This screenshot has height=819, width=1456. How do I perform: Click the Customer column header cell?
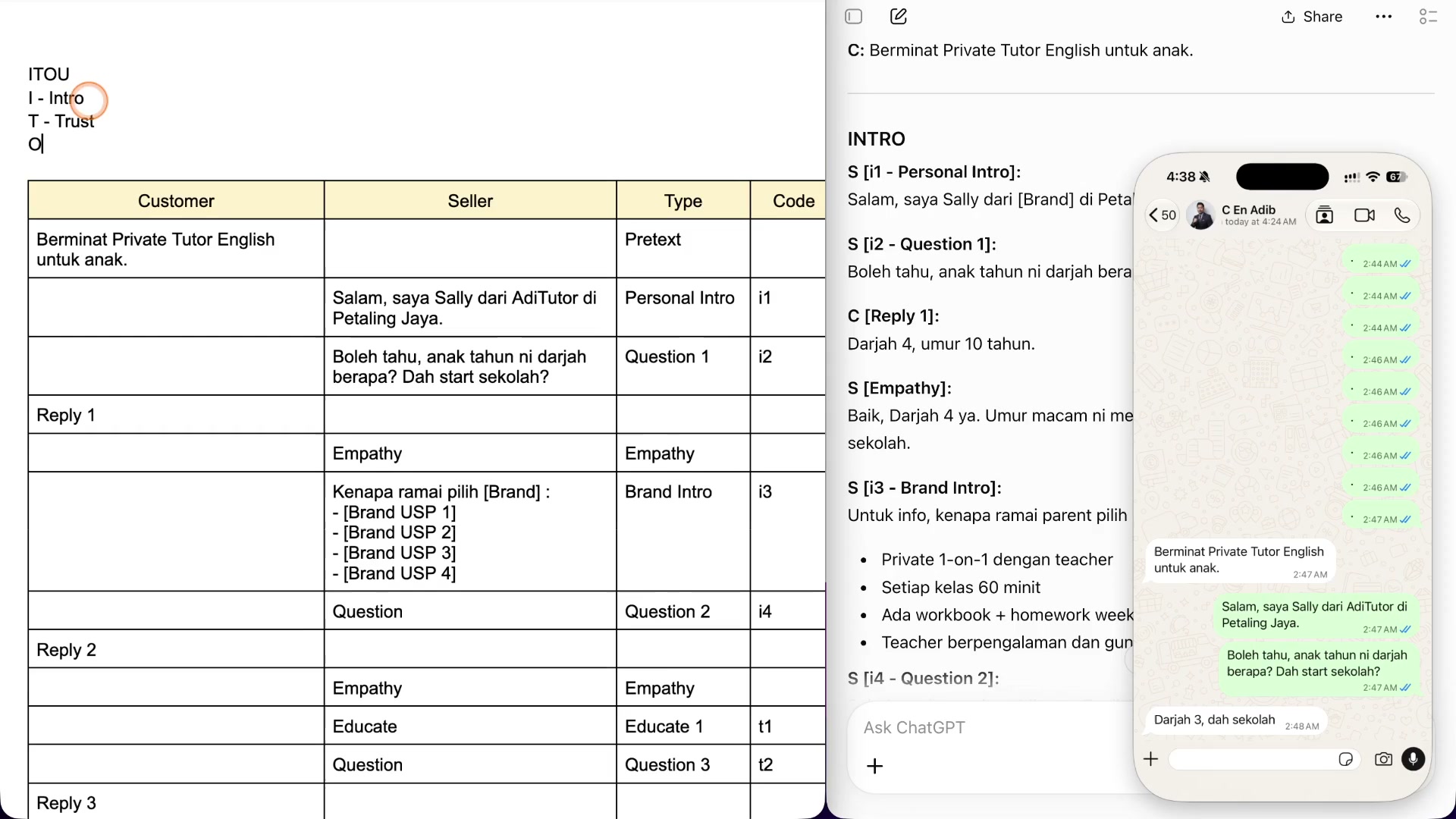coord(176,201)
